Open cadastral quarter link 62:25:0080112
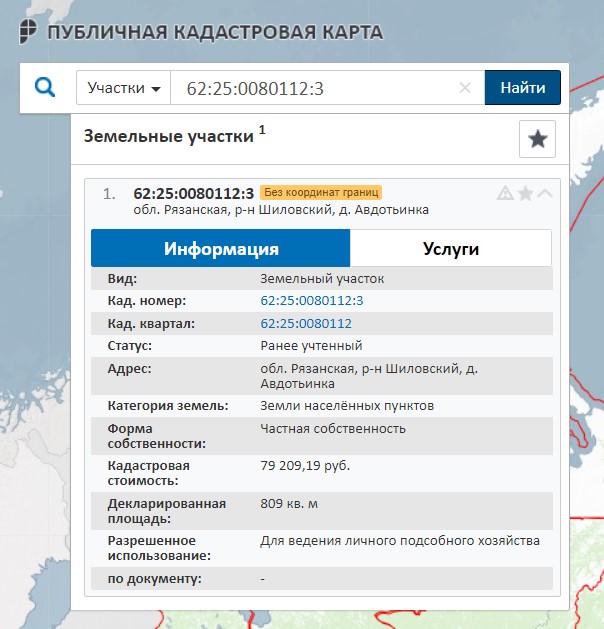The image size is (604, 629). (x=306, y=323)
